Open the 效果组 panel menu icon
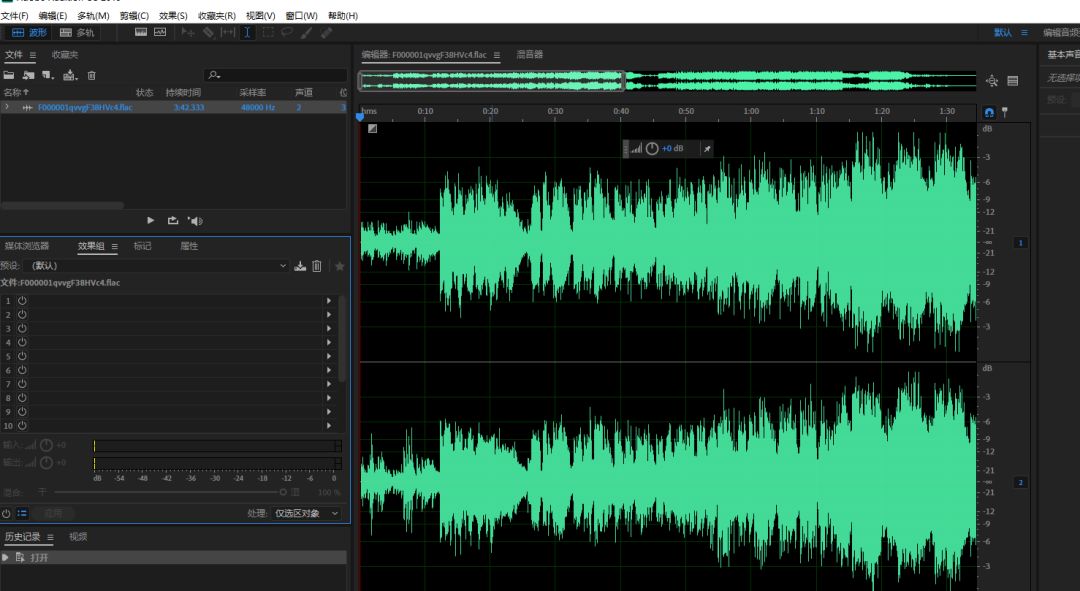Viewport: 1080px width, 591px height. (x=114, y=247)
